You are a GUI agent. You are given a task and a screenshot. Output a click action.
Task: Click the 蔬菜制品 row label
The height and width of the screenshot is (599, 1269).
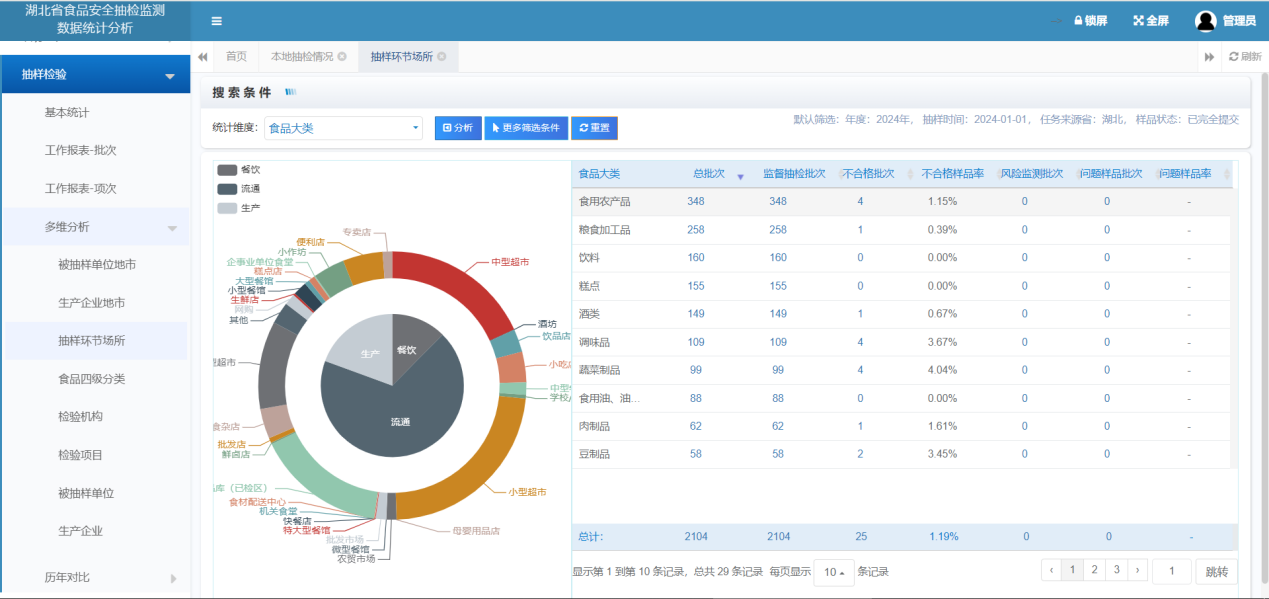(x=599, y=370)
